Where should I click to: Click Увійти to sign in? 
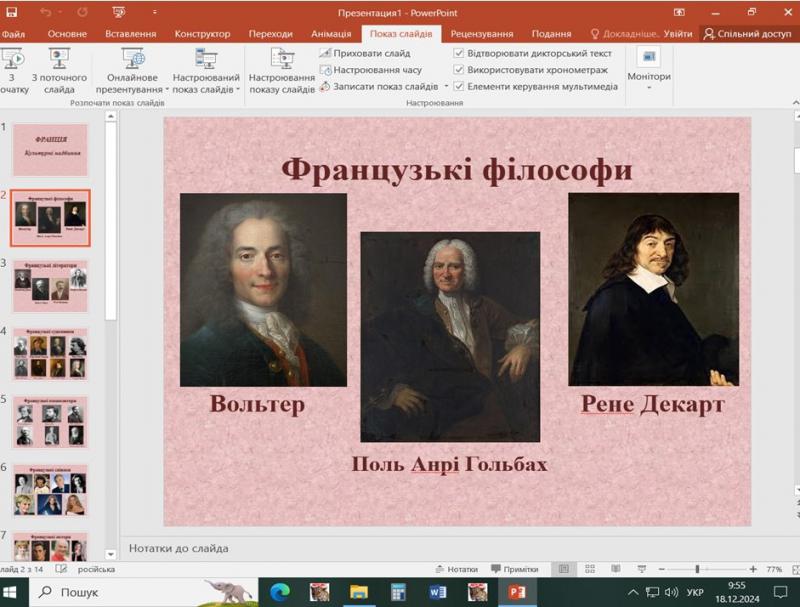click(678, 34)
